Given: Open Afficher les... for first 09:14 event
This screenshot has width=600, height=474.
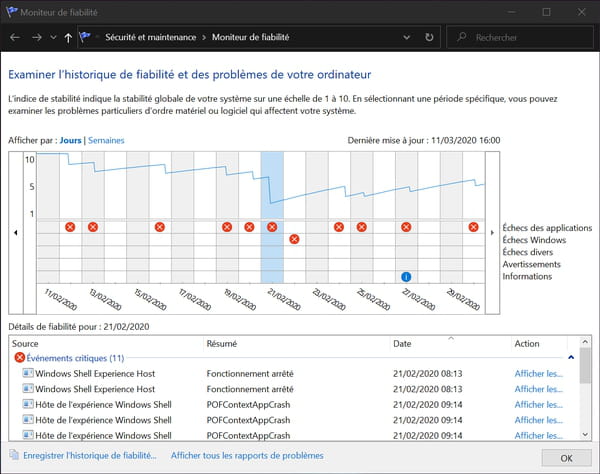Looking at the screenshot, I should (x=538, y=405).
